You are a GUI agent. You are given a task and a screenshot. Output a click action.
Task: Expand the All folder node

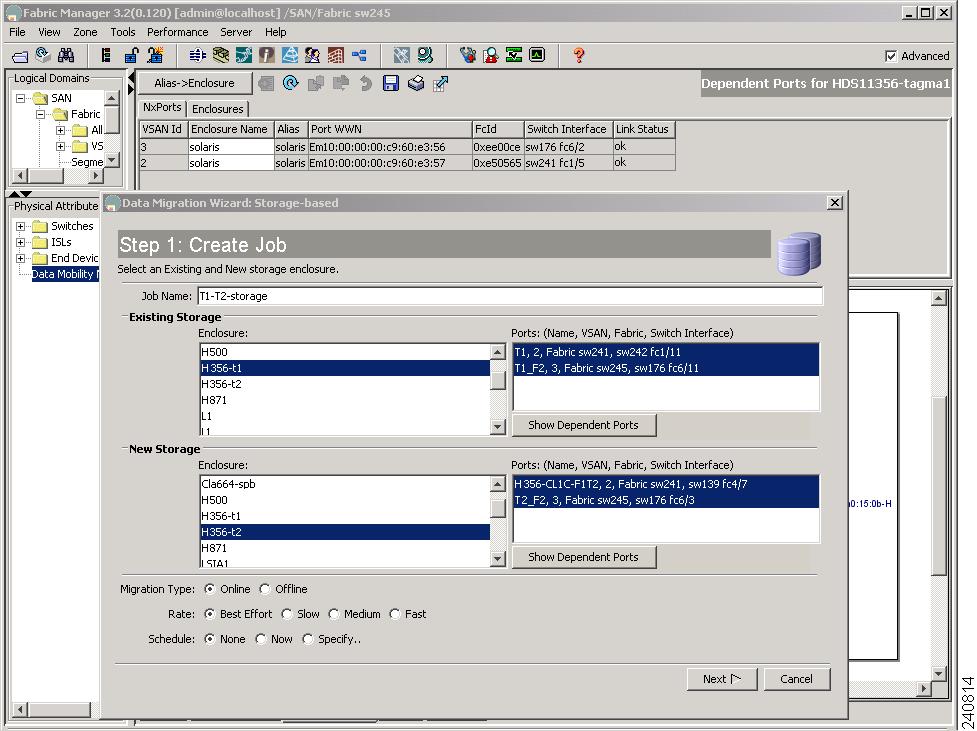point(60,130)
